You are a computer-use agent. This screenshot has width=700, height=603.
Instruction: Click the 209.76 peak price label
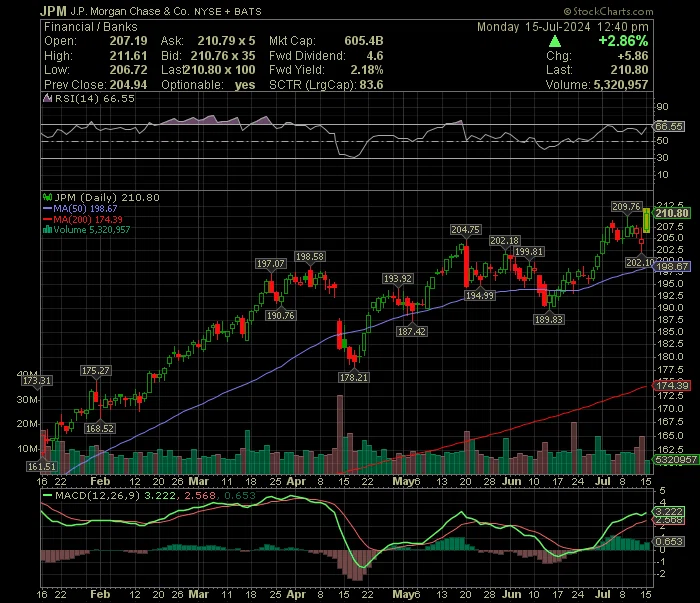coord(626,207)
